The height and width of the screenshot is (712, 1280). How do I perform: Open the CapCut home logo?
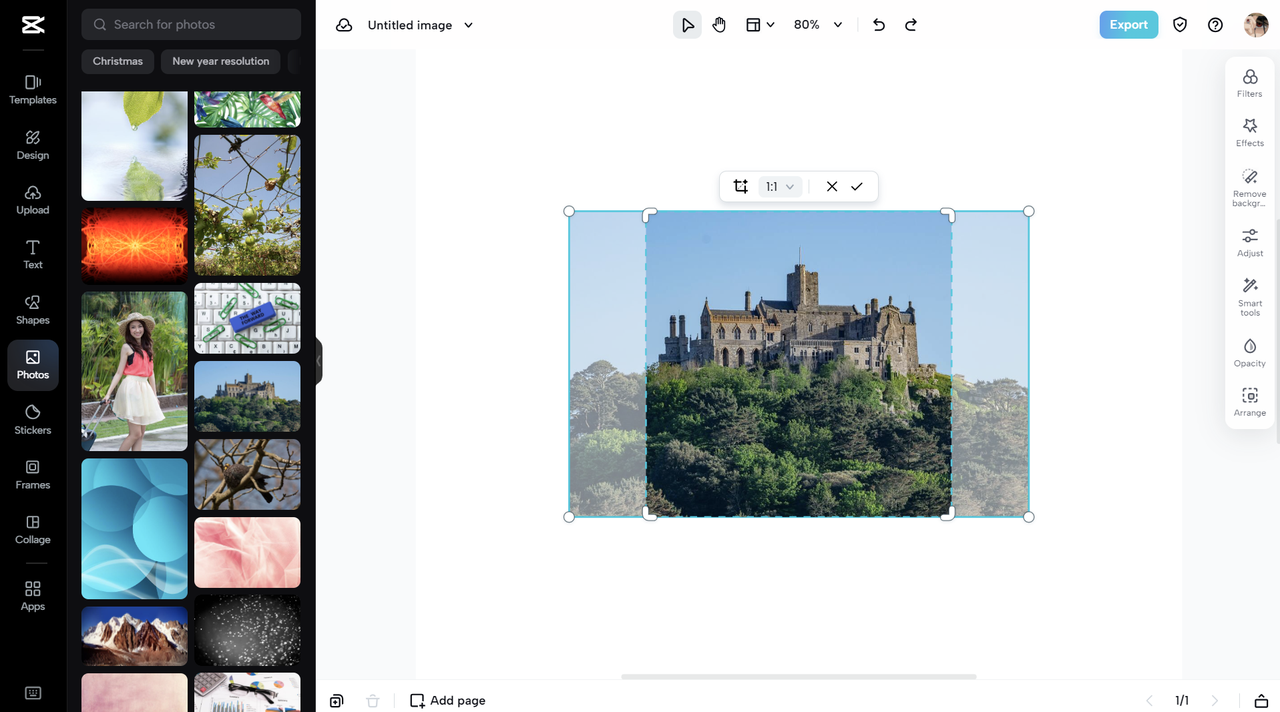point(32,25)
